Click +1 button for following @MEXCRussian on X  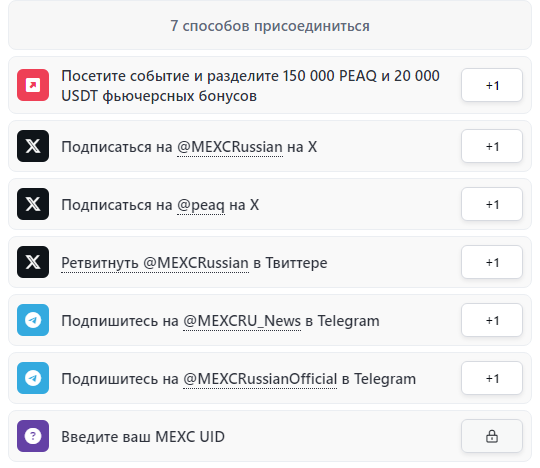pyautogui.click(x=492, y=146)
